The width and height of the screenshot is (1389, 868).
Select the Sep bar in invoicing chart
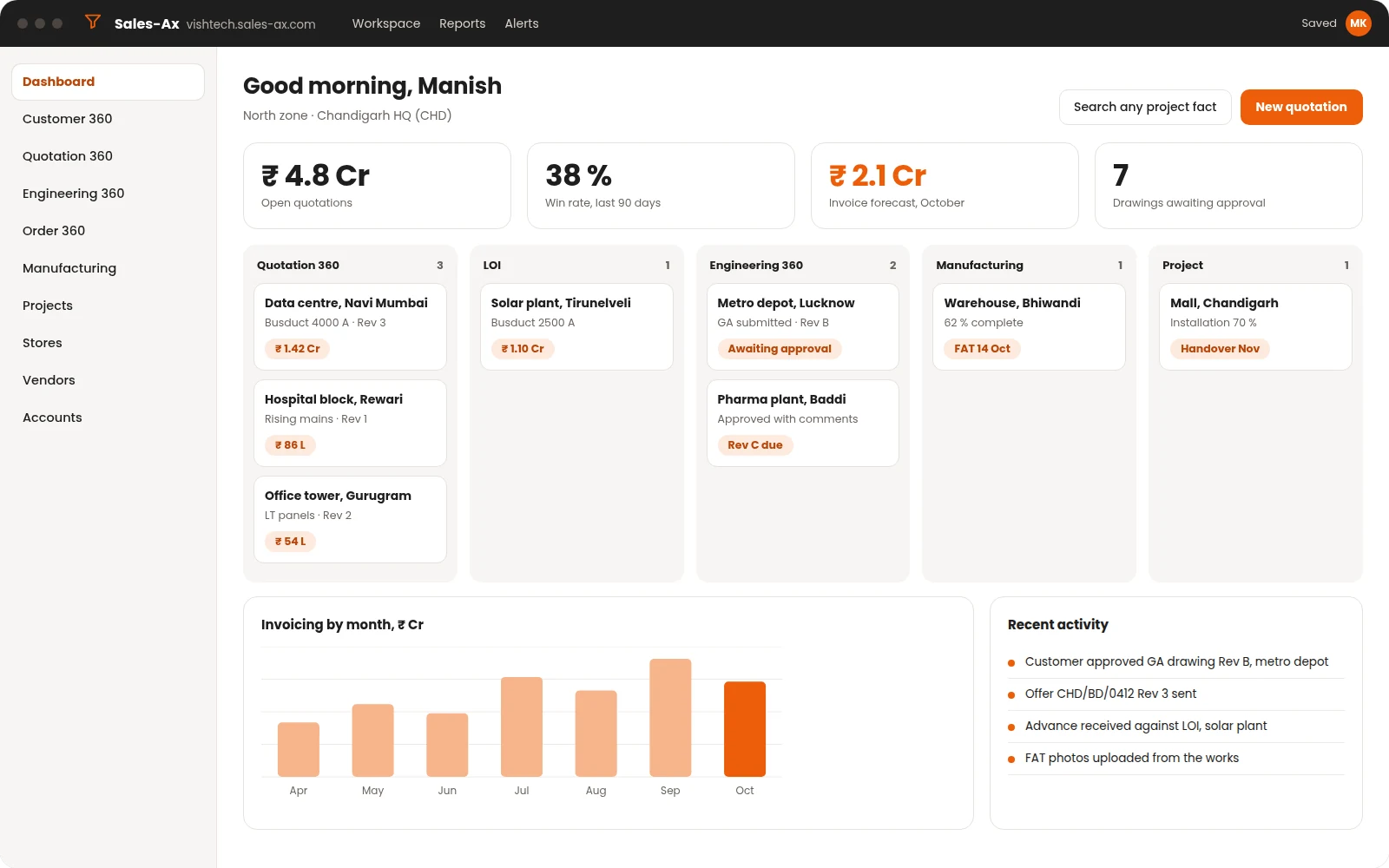(x=670, y=718)
